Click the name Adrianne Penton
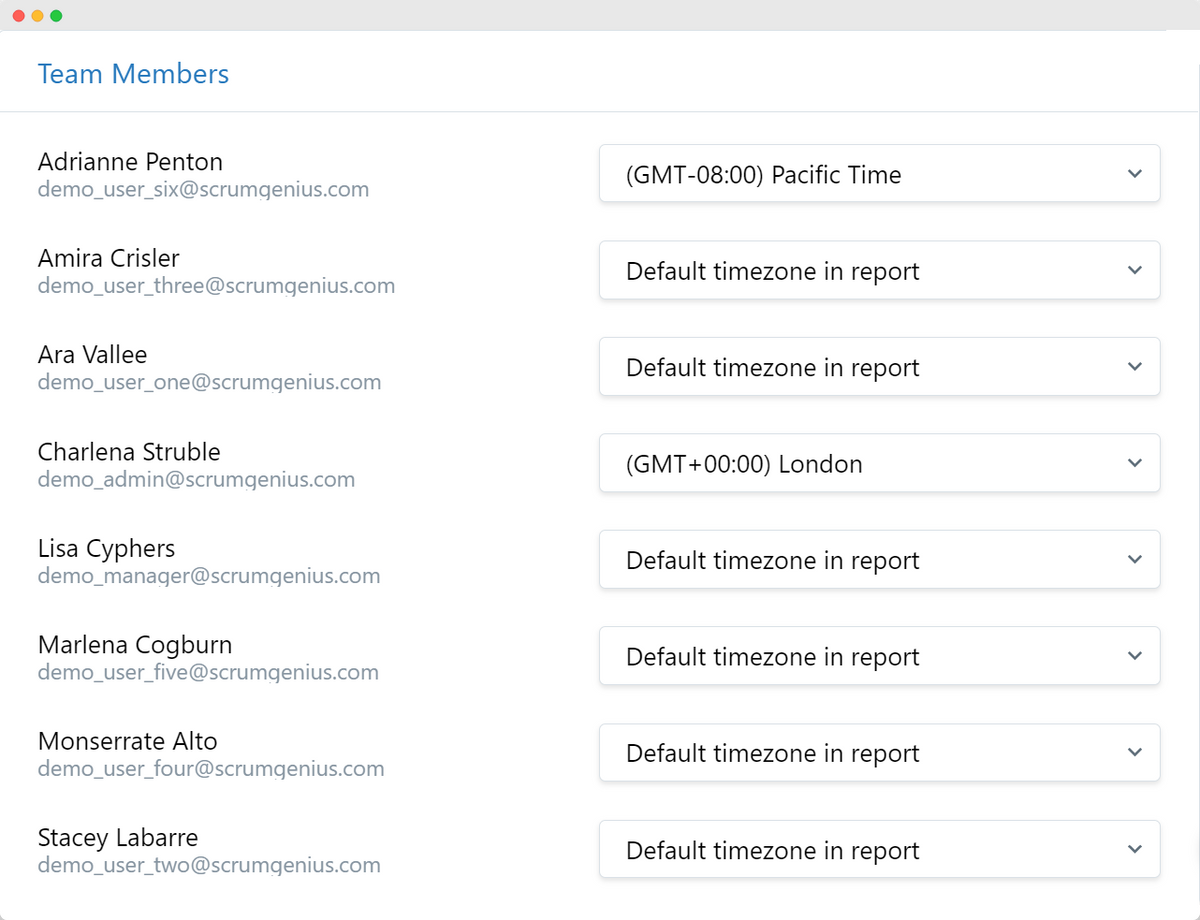 [x=130, y=162]
